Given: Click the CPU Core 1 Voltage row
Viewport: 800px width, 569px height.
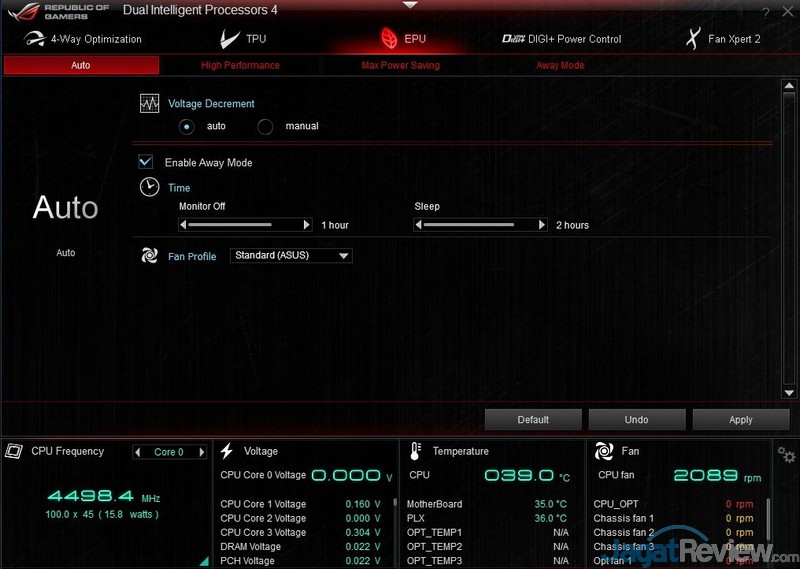Looking at the screenshot, I should tap(301, 504).
